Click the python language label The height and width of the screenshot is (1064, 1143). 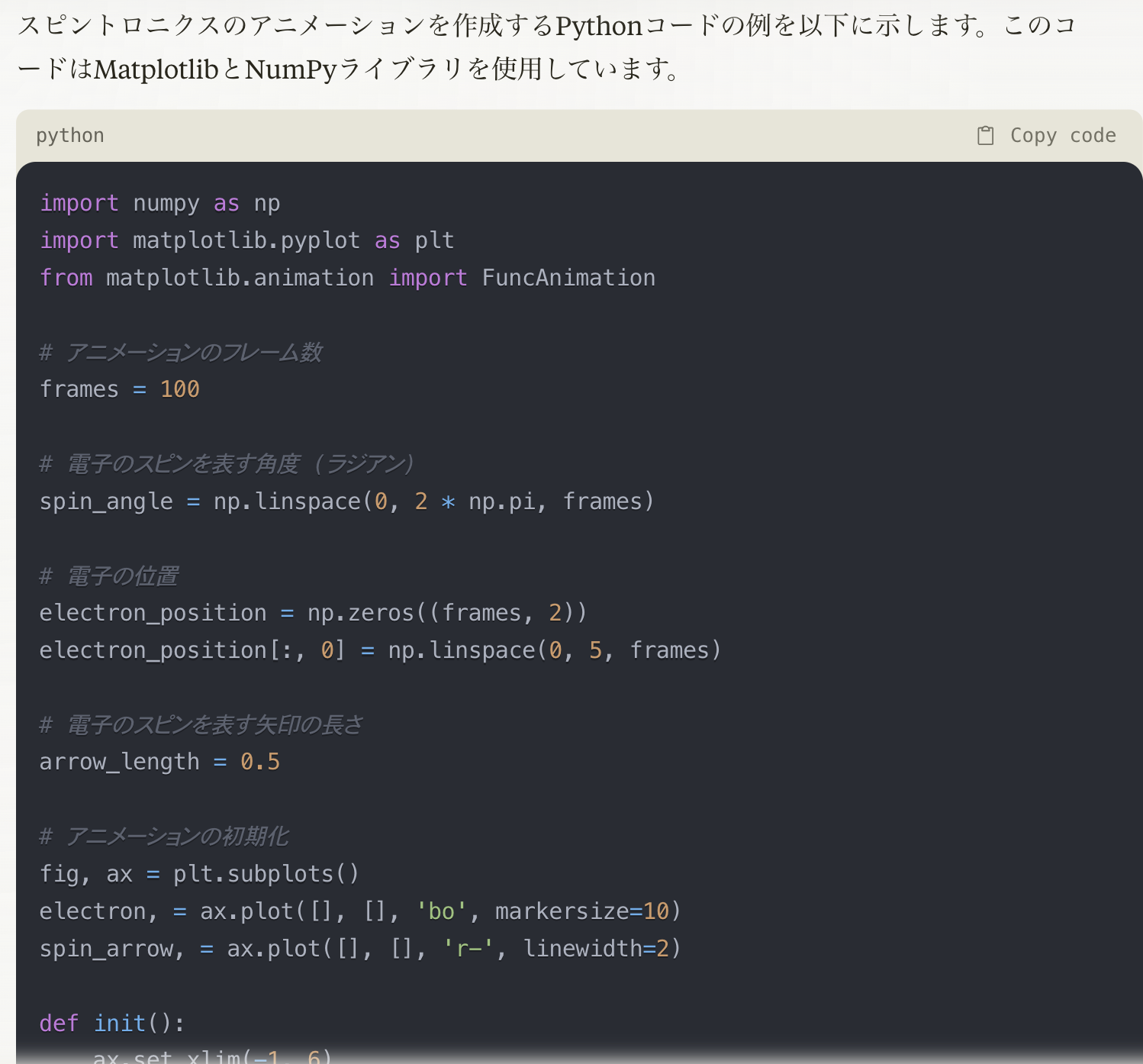point(70,136)
